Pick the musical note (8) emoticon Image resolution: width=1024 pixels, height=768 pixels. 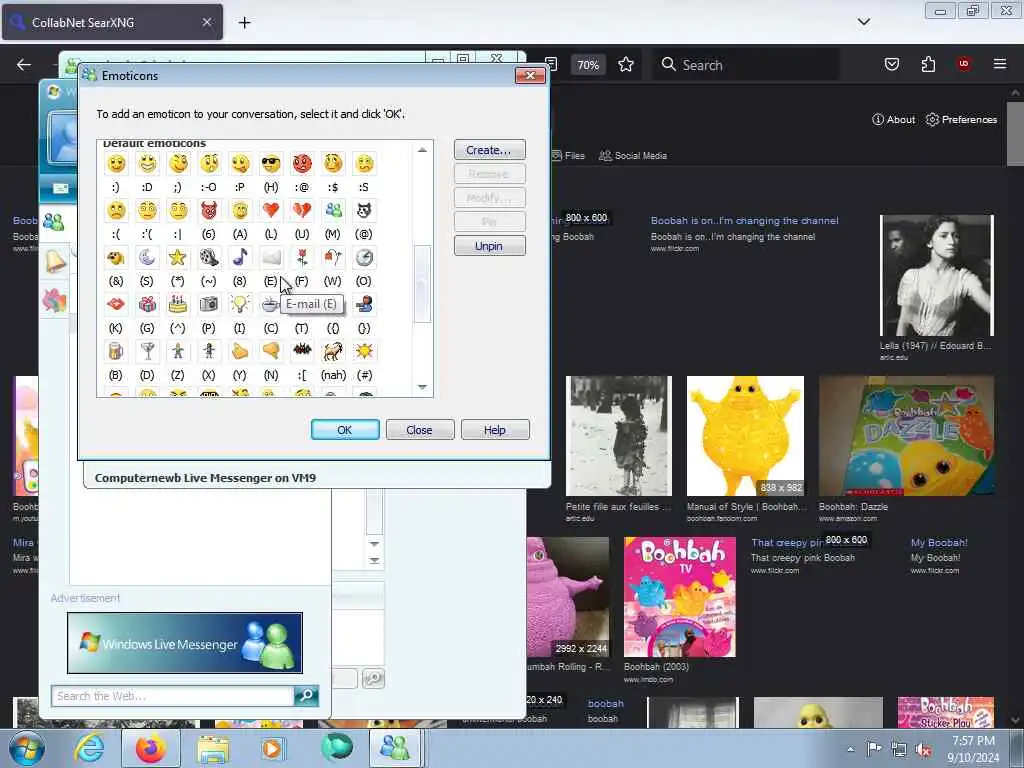(x=240, y=257)
